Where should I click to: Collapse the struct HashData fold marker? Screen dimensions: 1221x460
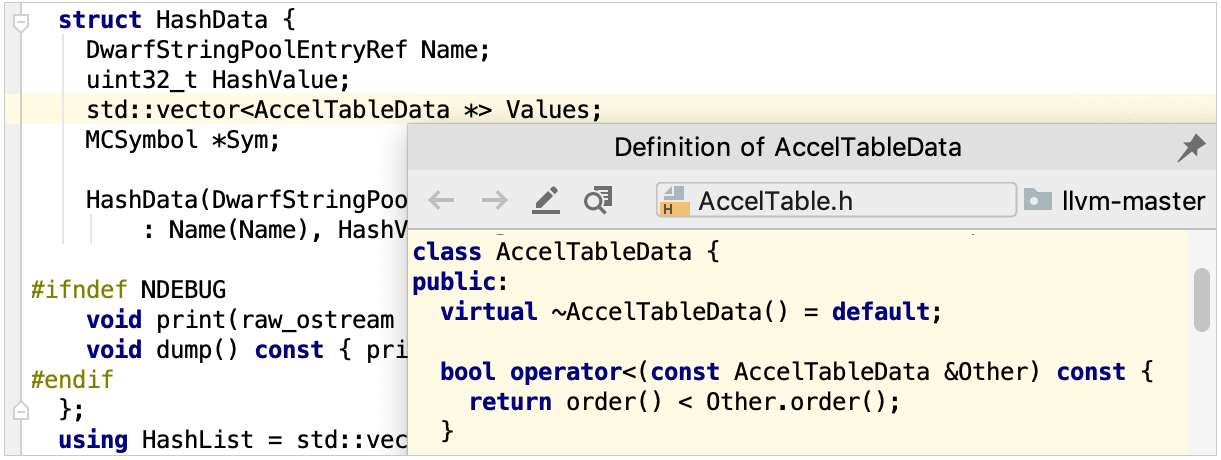pos(19,21)
